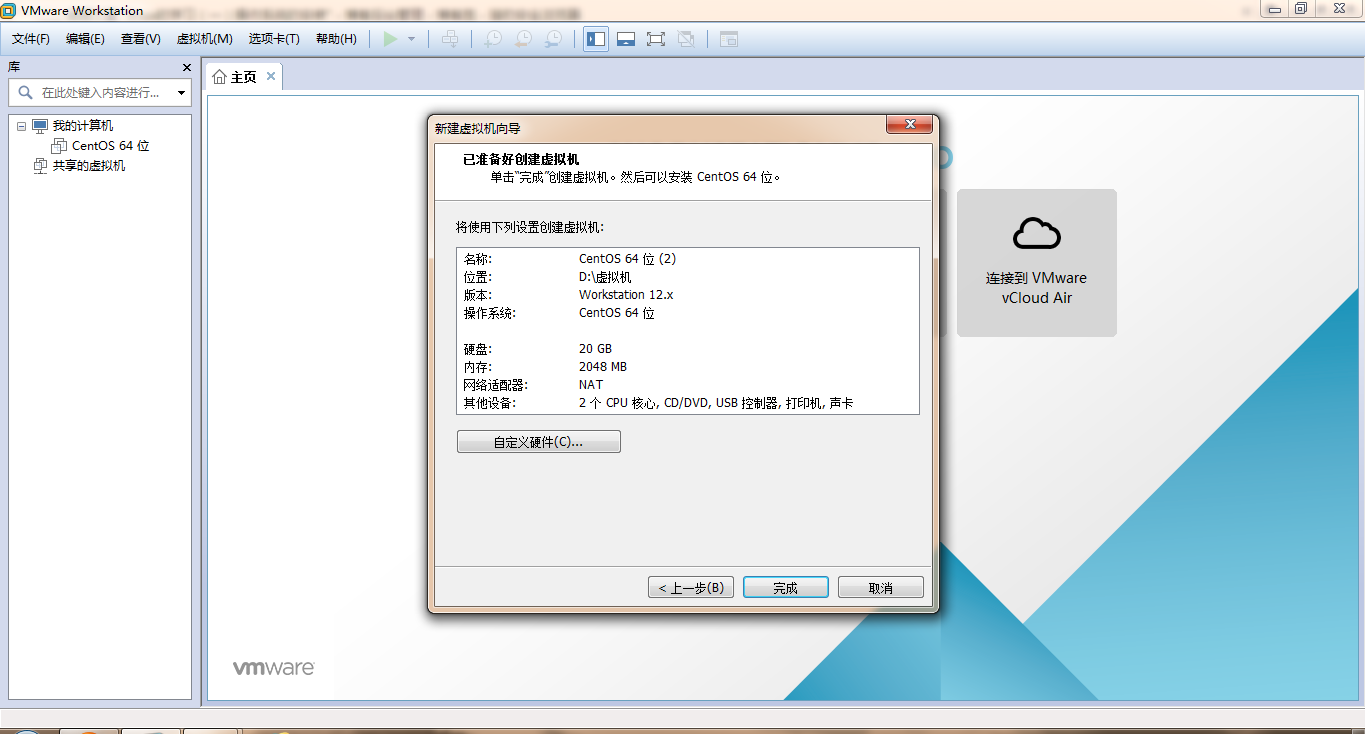
Task: Go back with the 上一步(B) button
Action: pos(691,588)
